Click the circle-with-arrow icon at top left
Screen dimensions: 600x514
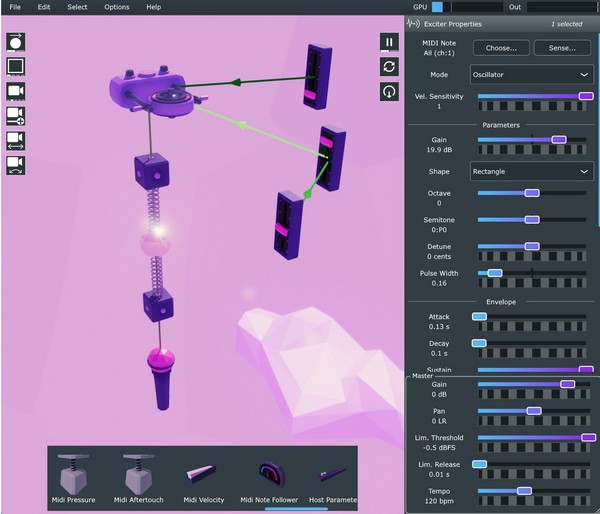pos(16,42)
